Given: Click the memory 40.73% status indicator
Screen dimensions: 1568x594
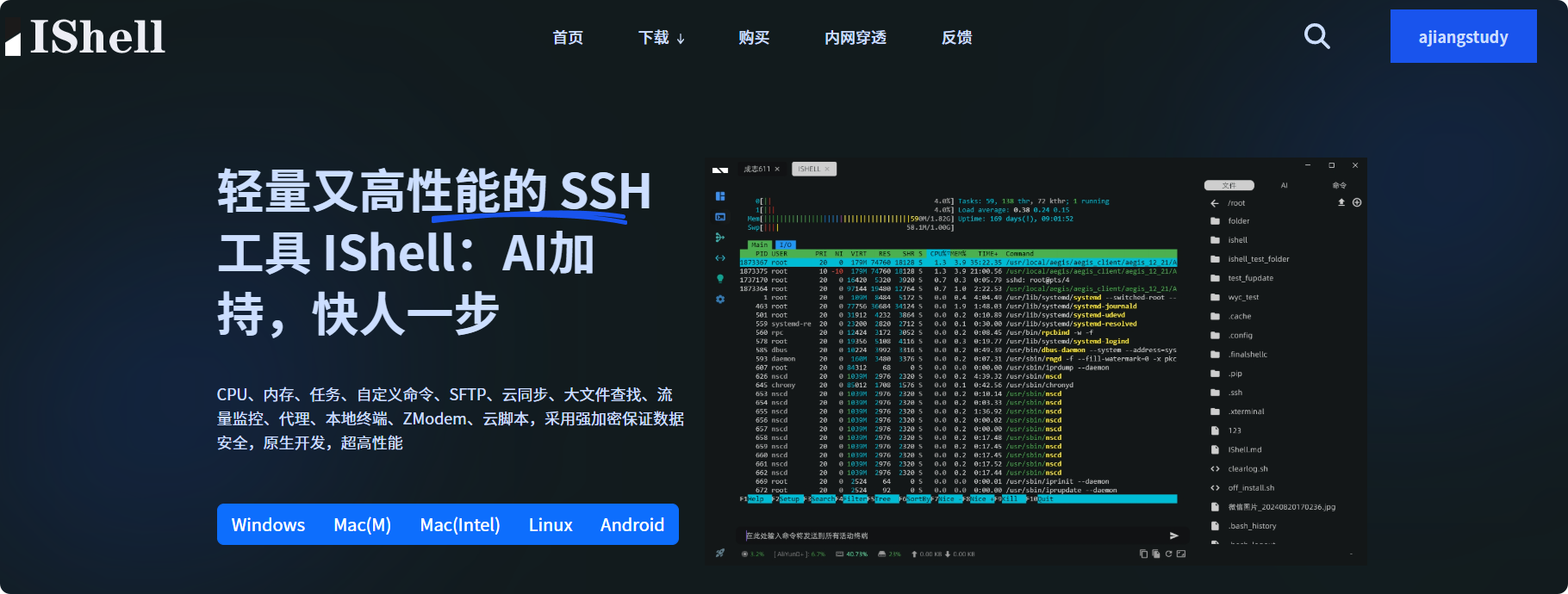Looking at the screenshot, I should (851, 554).
